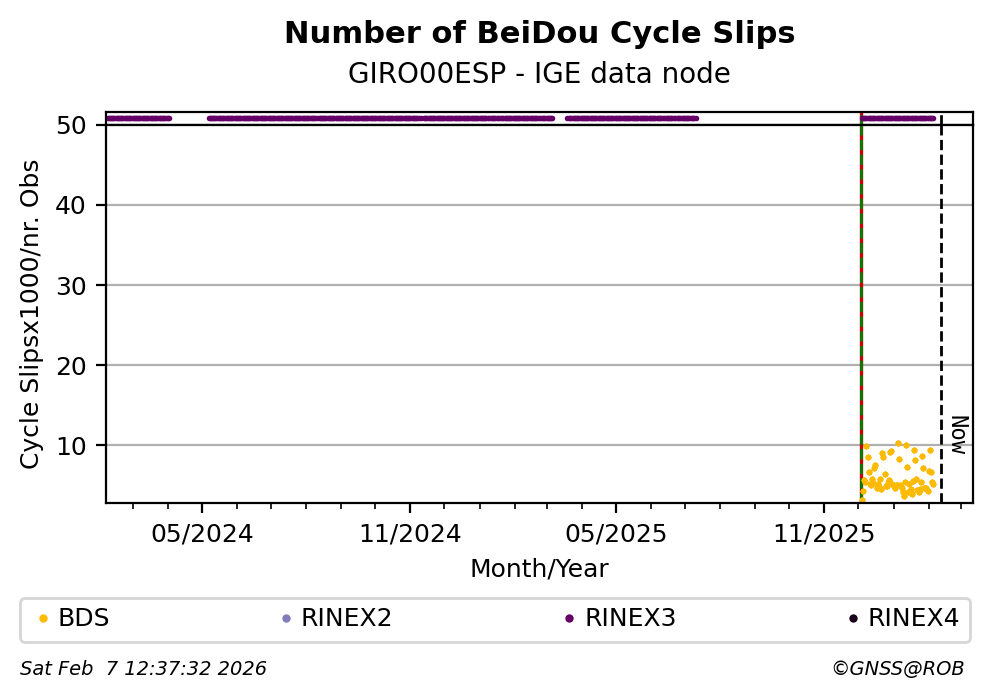Viewport: 992px width, 699px height.
Task: Click the 'Now' dashed line label
Action: [x=958, y=435]
